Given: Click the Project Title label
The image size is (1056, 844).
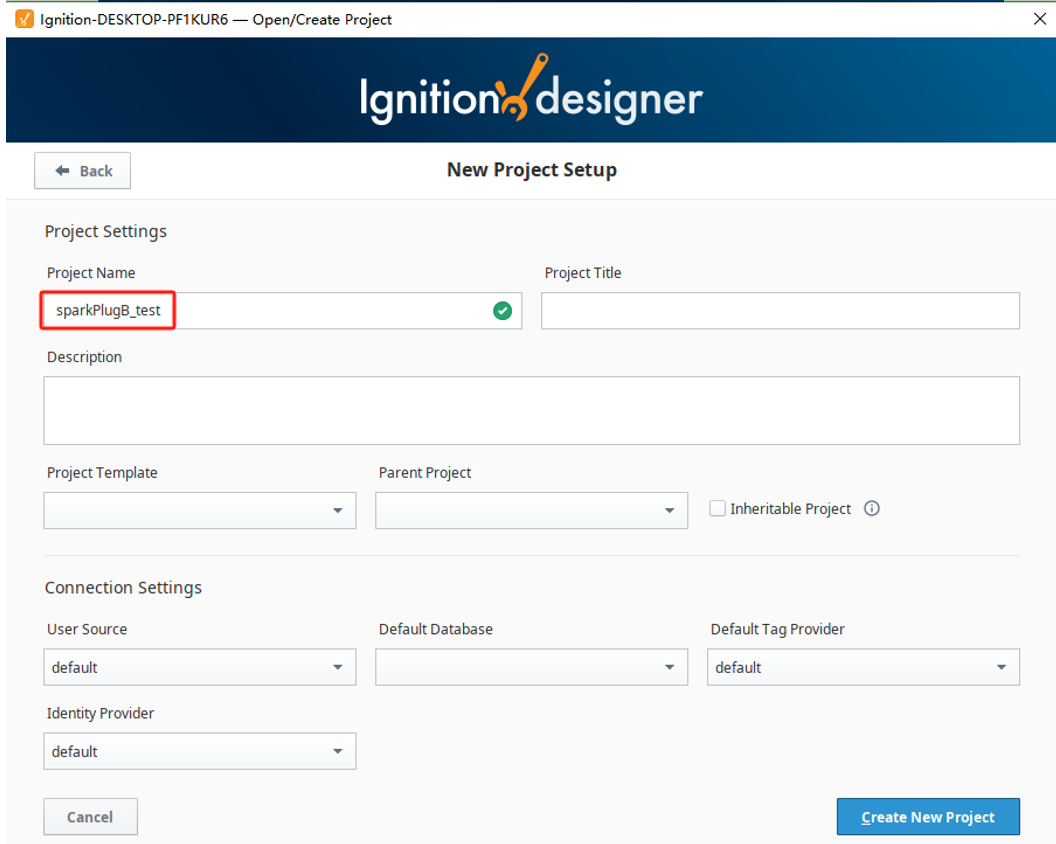Looking at the screenshot, I should [x=583, y=273].
